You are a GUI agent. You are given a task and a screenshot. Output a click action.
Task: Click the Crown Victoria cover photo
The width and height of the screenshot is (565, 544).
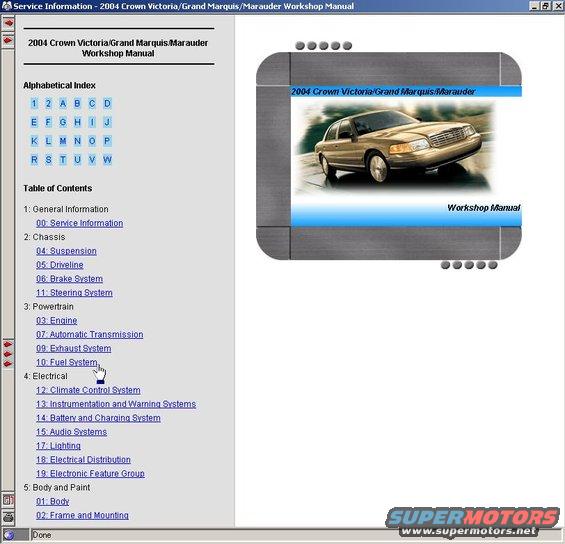[x=395, y=148]
